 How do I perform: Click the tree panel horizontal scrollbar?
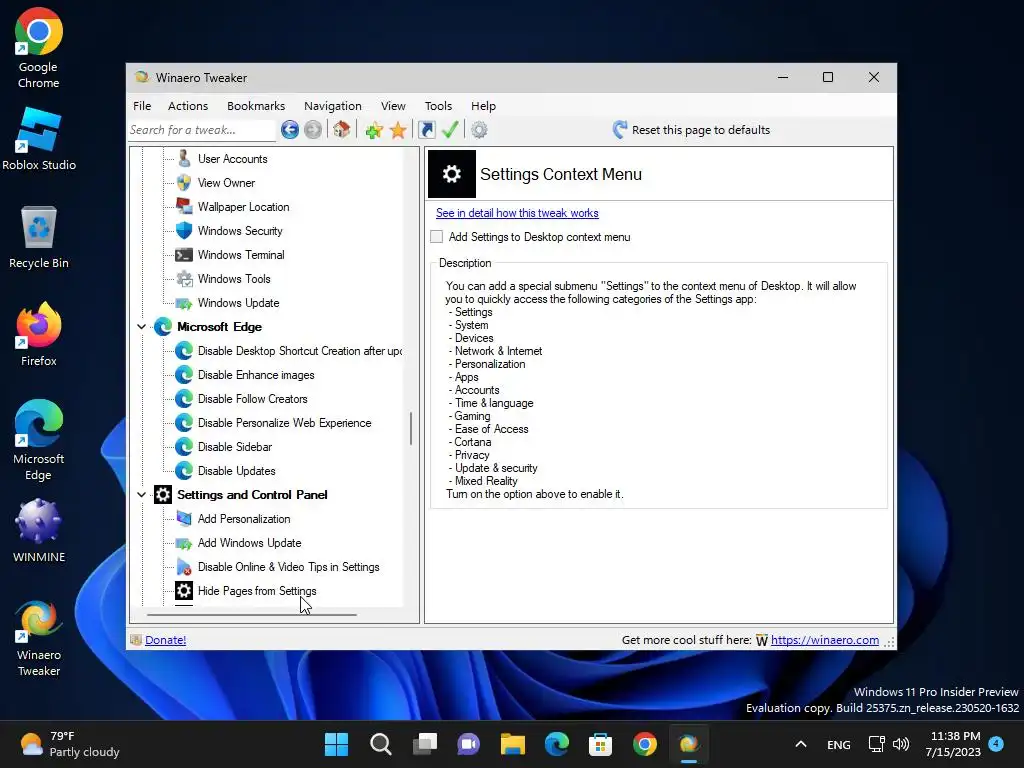point(252,615)
